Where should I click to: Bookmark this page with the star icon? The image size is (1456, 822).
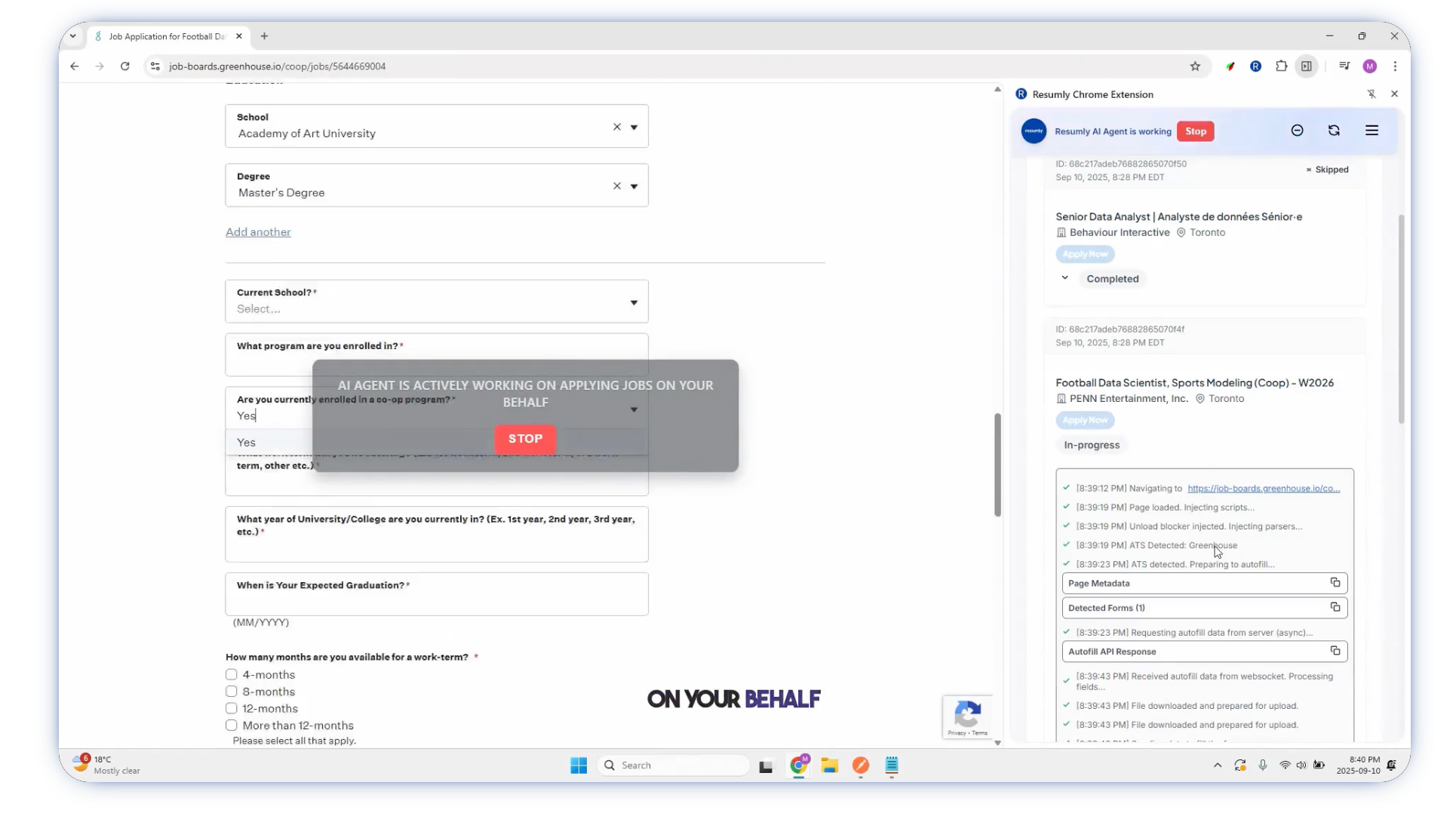click(x=1195, y=66)
